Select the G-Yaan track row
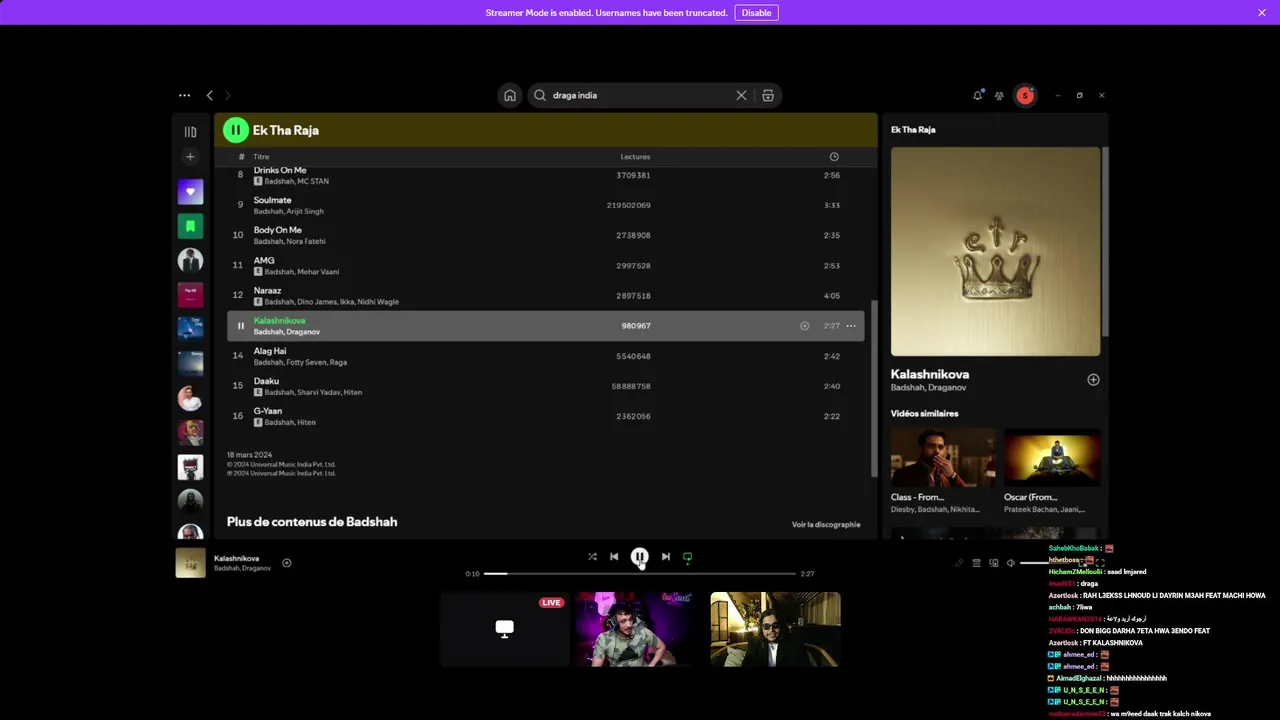1280x720 pixels. pyautogui.click(x=546, y=416)
